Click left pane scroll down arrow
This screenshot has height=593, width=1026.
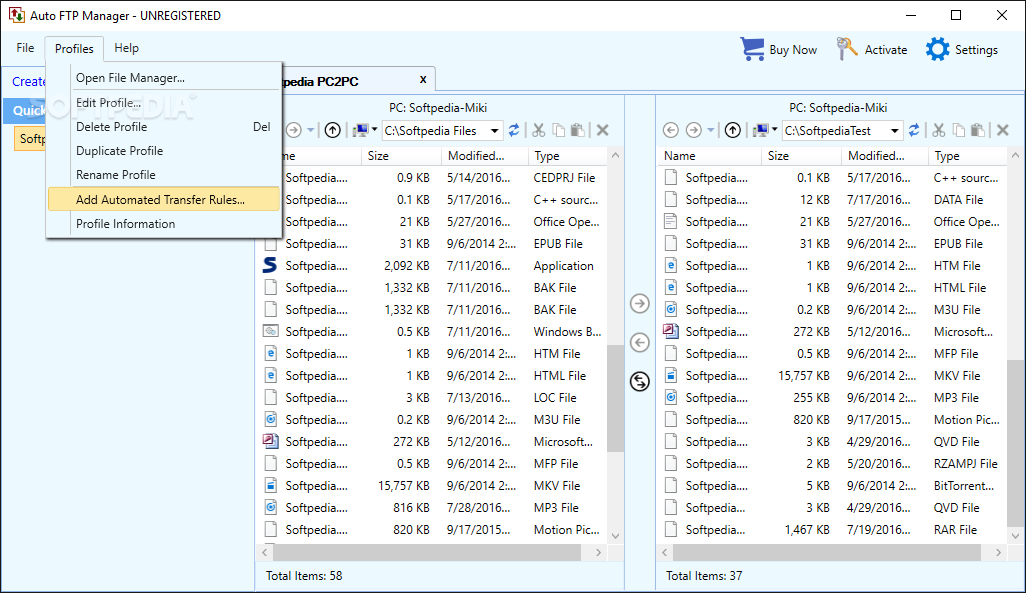click(615, 535)
